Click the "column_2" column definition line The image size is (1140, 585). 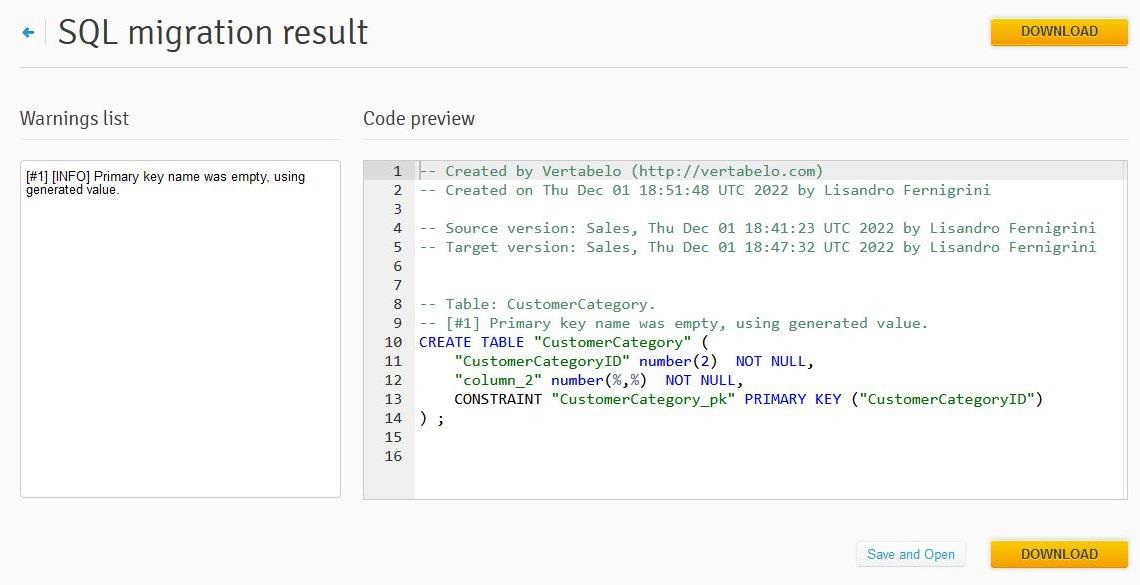tap(598, 380)
